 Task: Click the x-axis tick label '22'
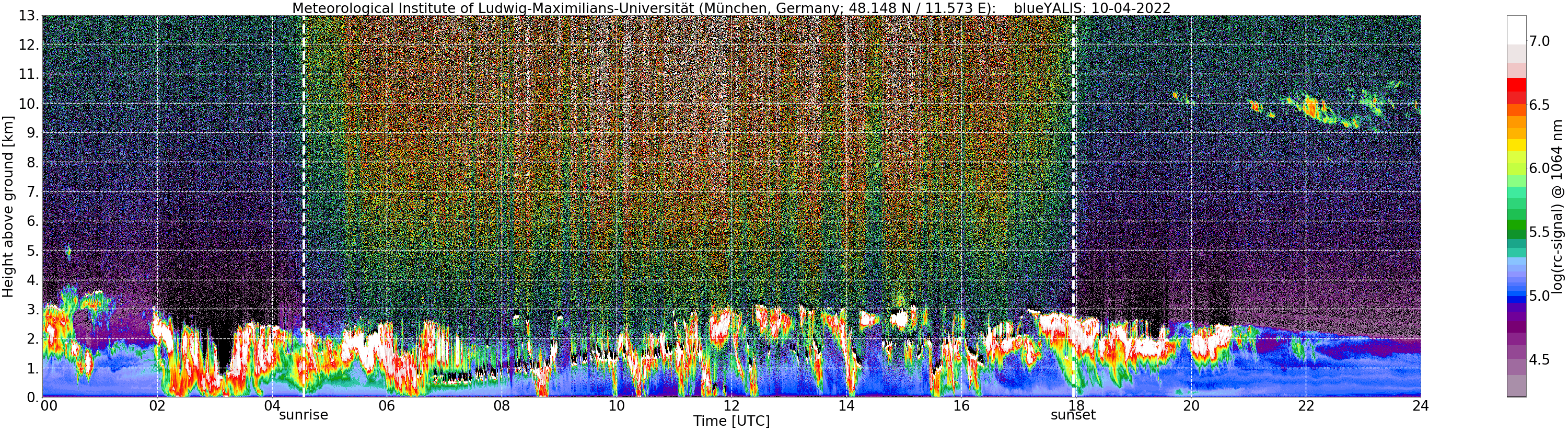[1306, 406]
